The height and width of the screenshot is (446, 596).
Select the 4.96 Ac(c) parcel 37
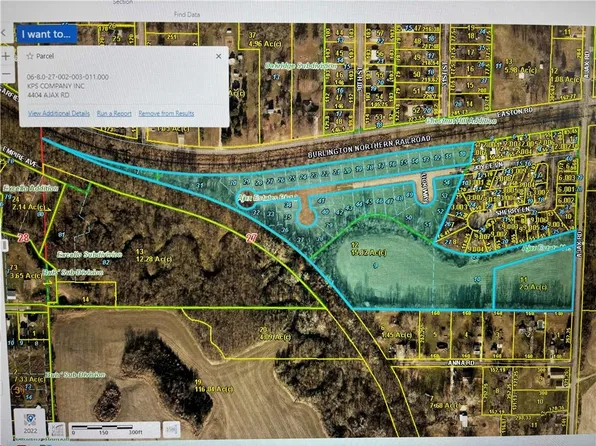265,40
